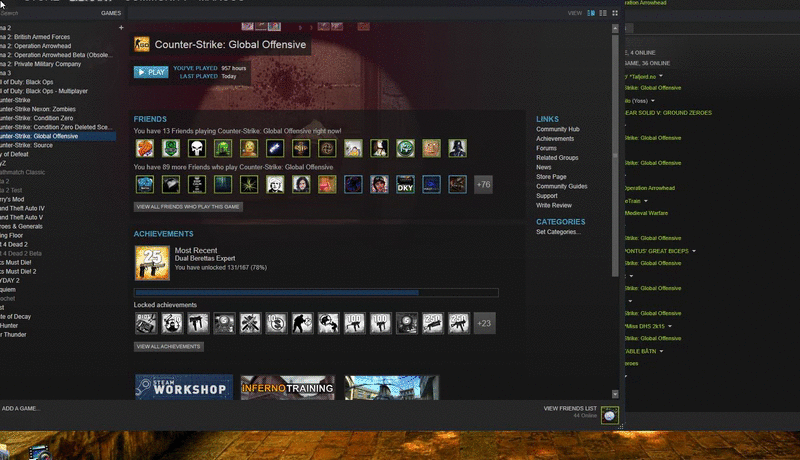The image size is (800, 460).
Task: Switch library to detail view
Action: pyautogui.click(x=591, y=13)
